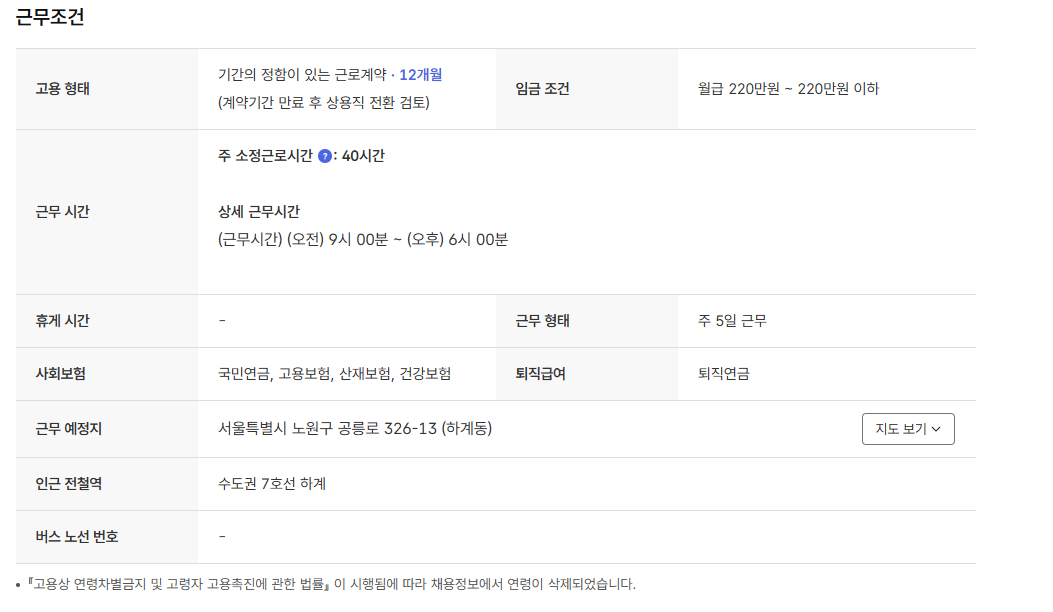This screenshot has width=1053, height=612.
Task: Expand the 지도 보기 dropdown
Action: [x=907, y=429]
